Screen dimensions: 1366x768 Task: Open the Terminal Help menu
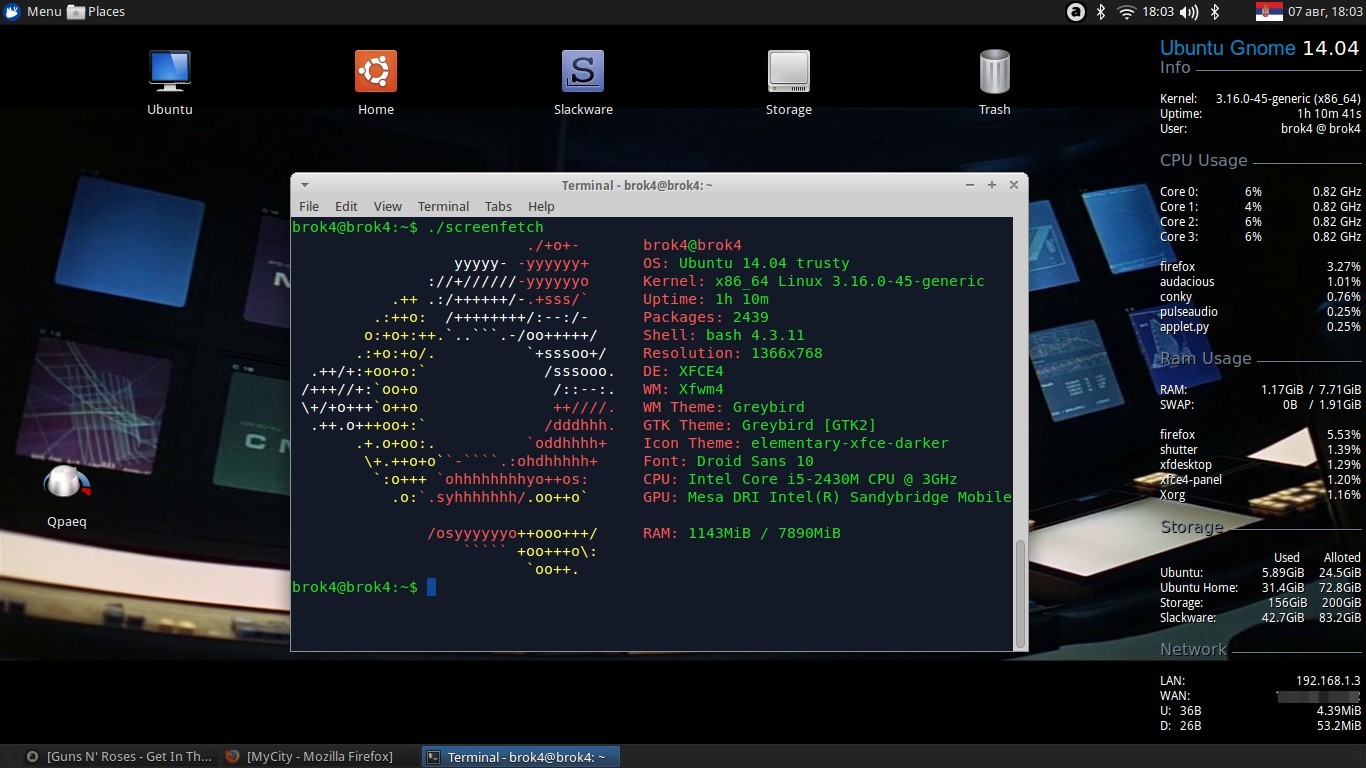[x=541, y=206]
